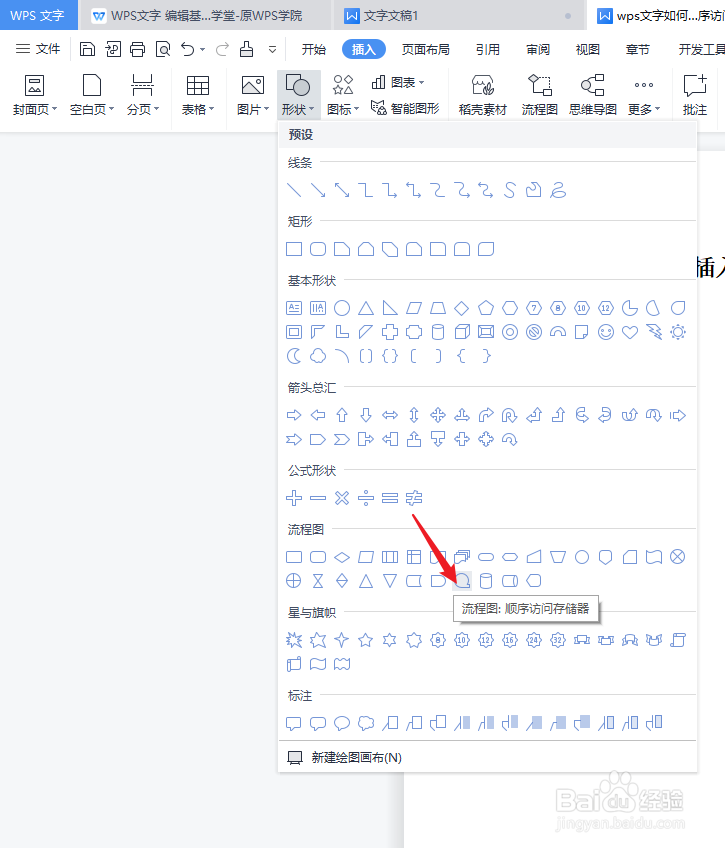
Task: Open 空白页 blank page dropdown
Action: tap(92, 95)
